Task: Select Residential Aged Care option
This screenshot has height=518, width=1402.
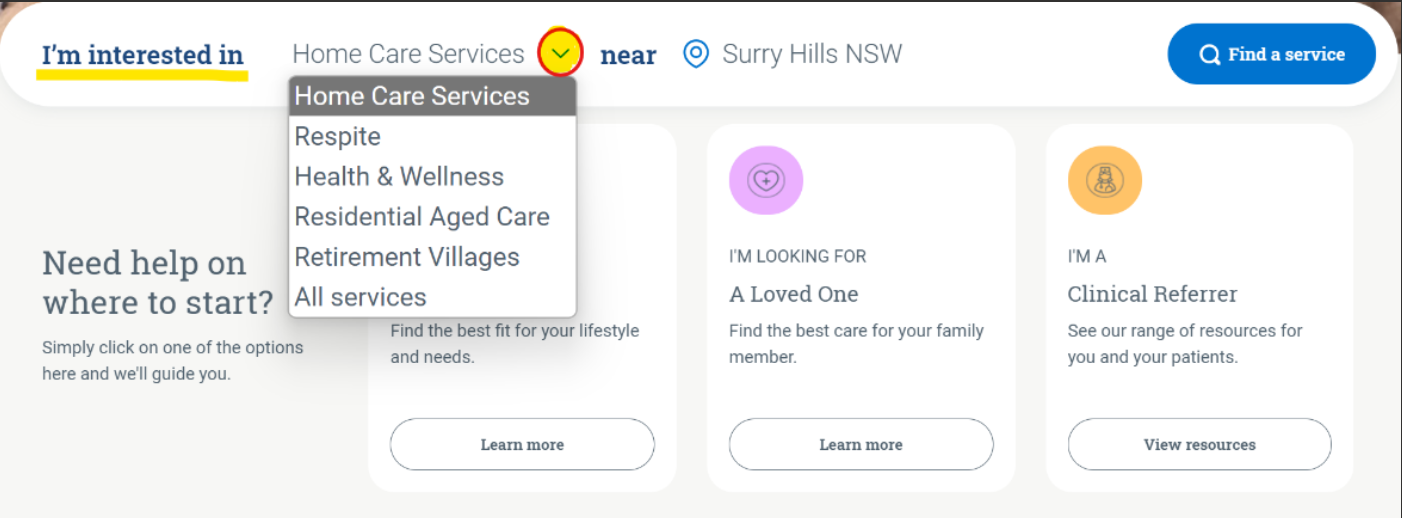Action: [x=422, y=216]
